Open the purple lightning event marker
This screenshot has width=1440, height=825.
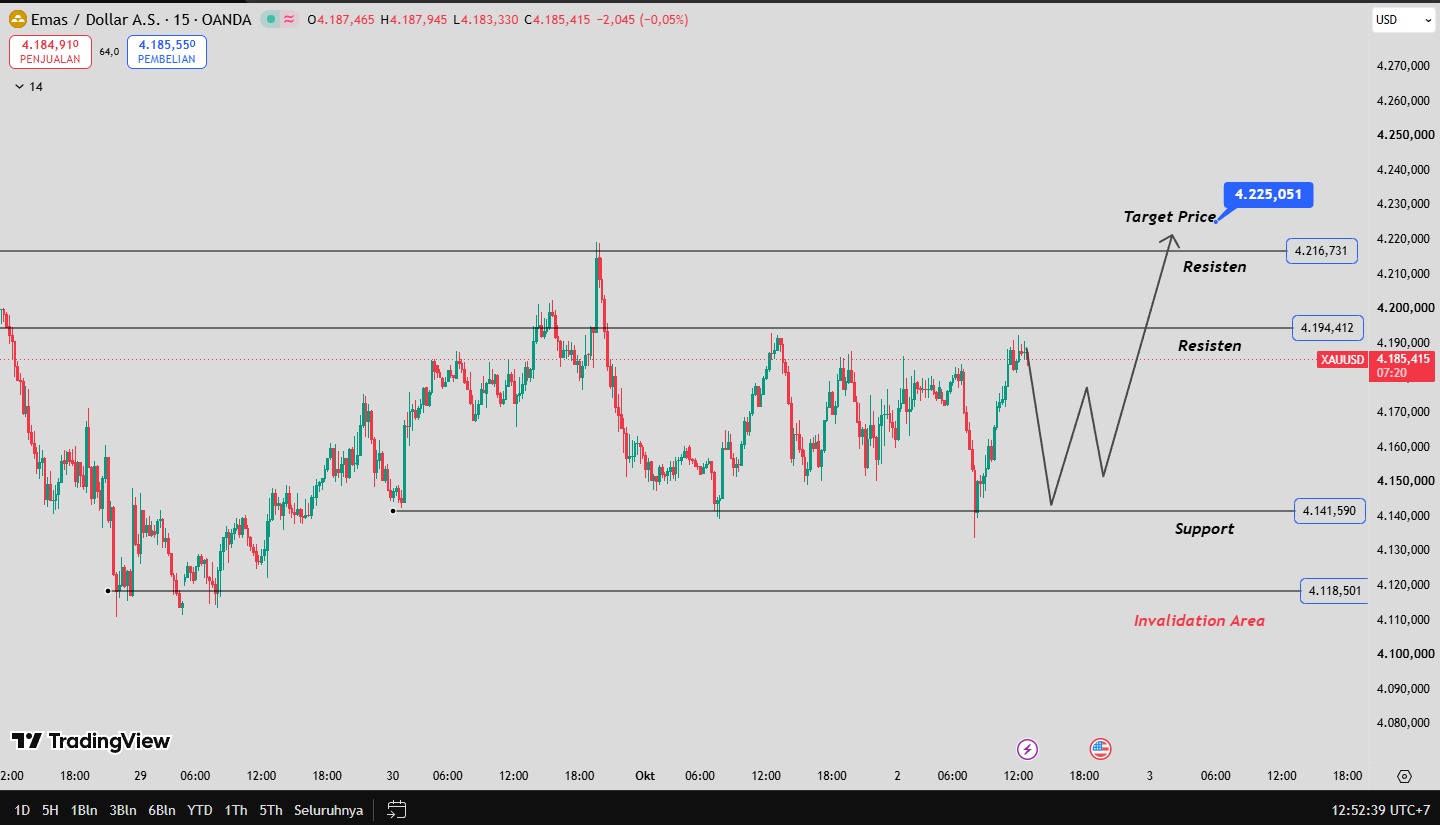coord(1027,749)
